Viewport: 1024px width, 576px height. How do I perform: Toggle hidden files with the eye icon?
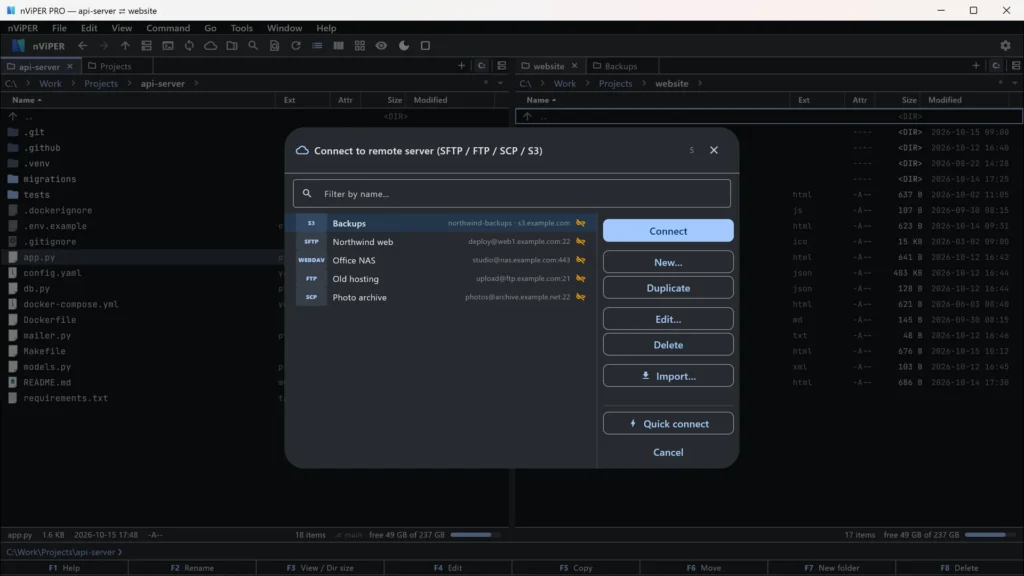click(381, 46)
